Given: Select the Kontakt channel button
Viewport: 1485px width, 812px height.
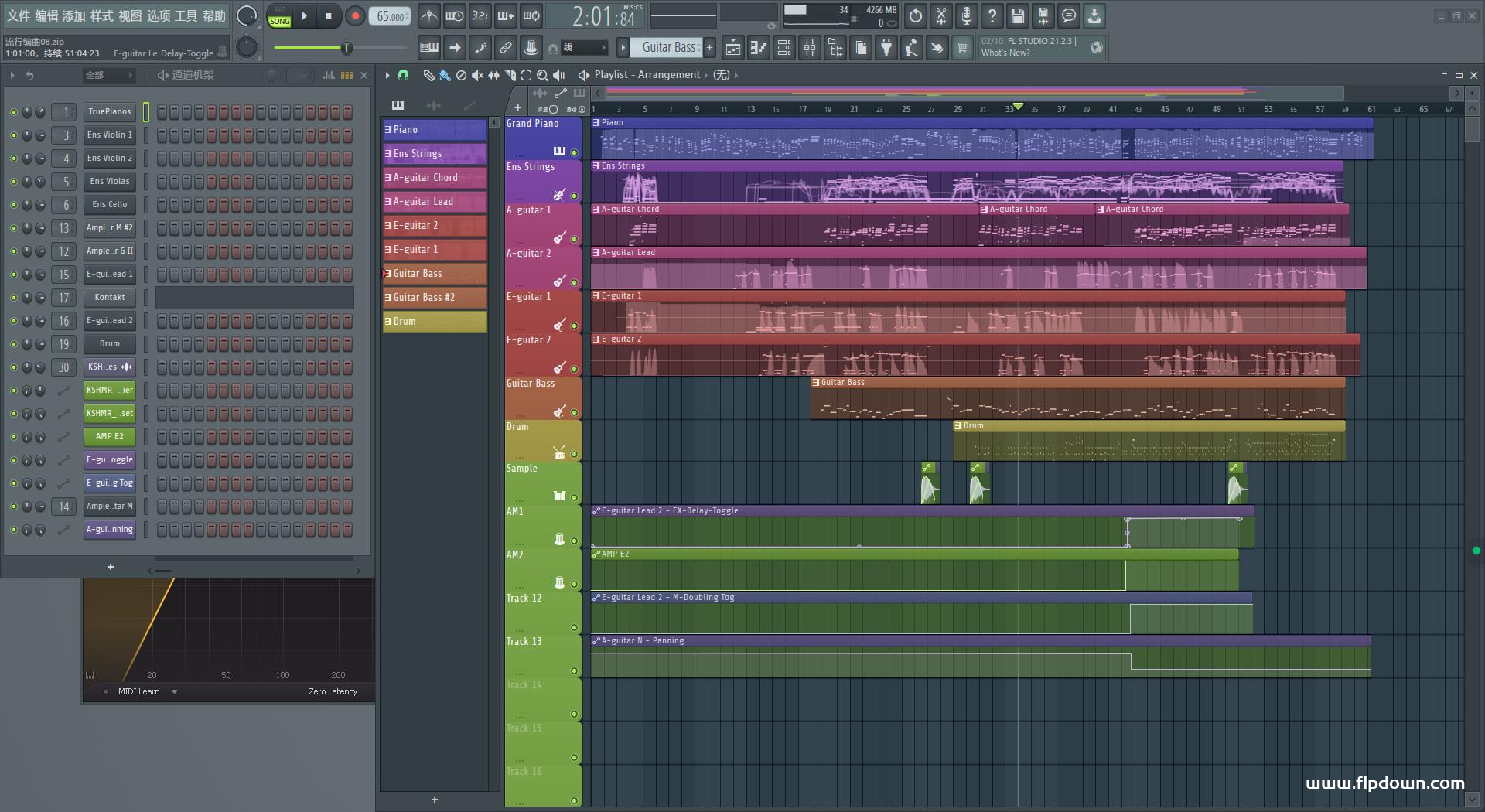Looking at the screenshot, I should click(110, 298).
